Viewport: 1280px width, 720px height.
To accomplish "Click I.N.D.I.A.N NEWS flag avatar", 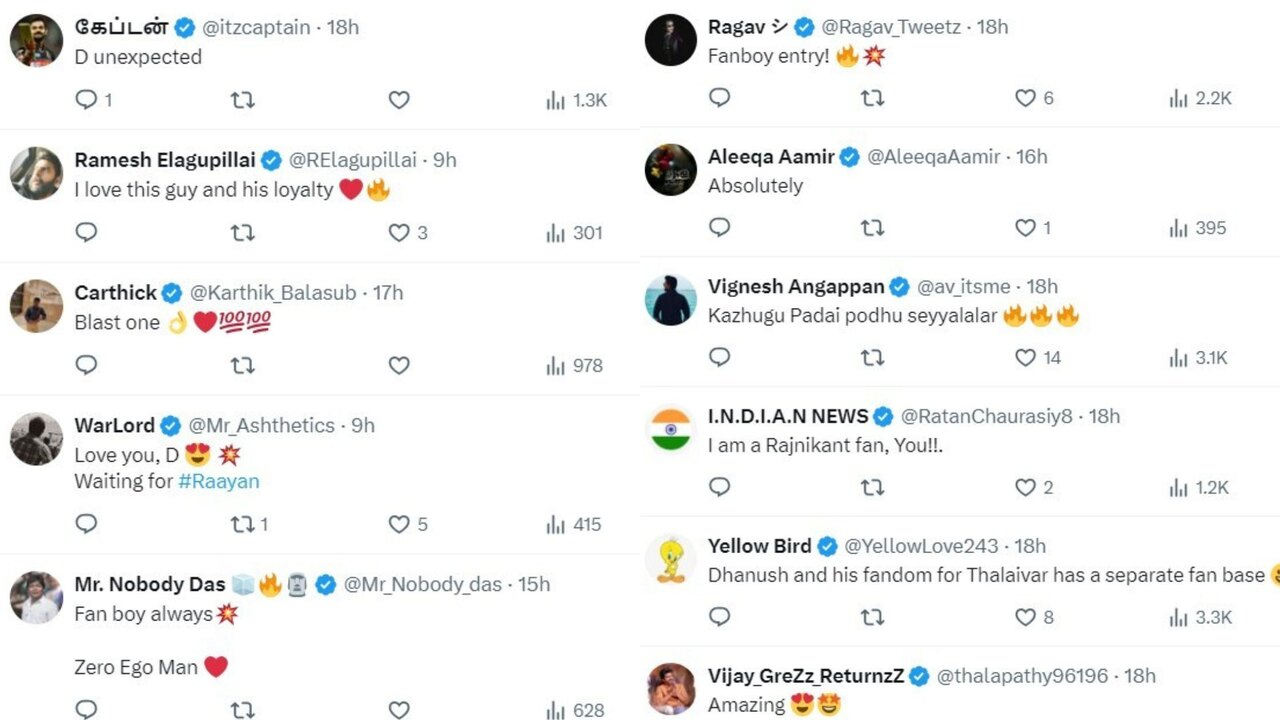I will (x=670, y=429).
